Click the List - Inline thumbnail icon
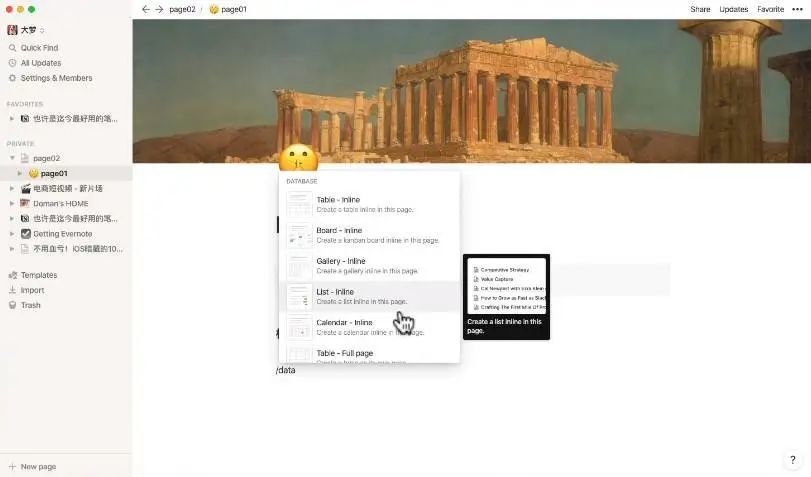Image resolution: width=811 pixels, height=477 pixels. coord(299,296)
